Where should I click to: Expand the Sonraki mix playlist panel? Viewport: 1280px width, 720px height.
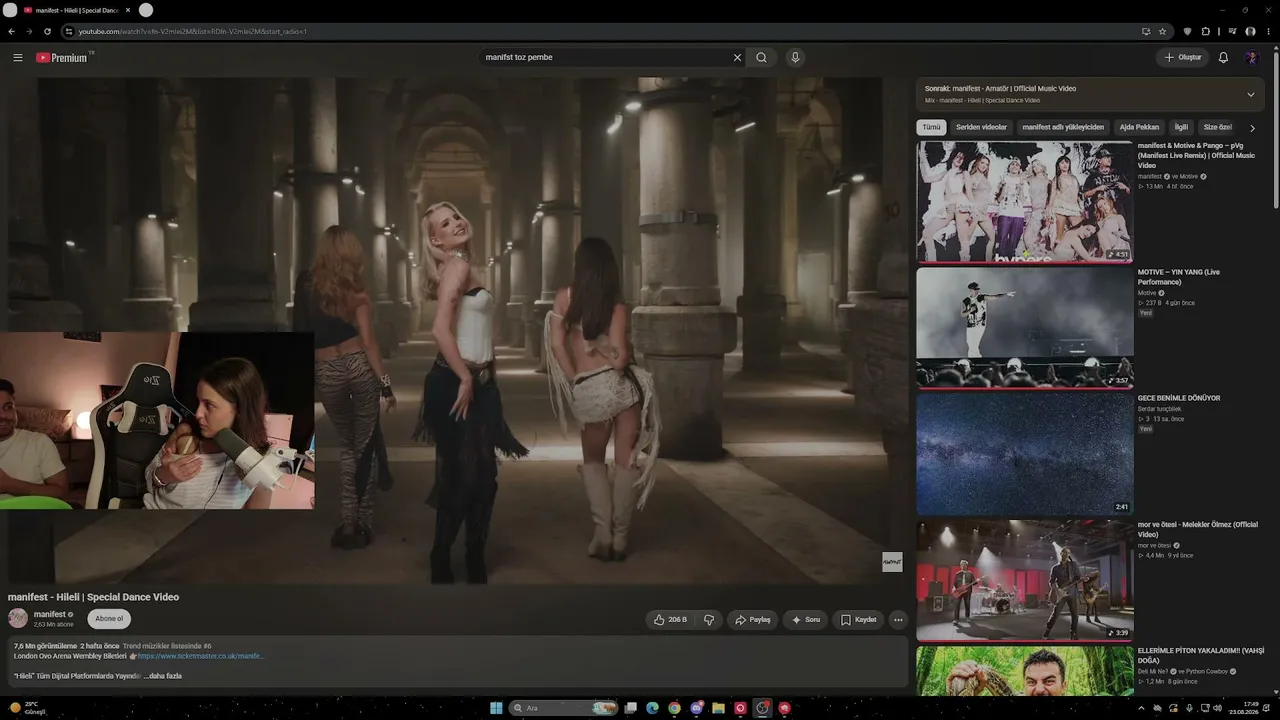[x=1250, y=94]
